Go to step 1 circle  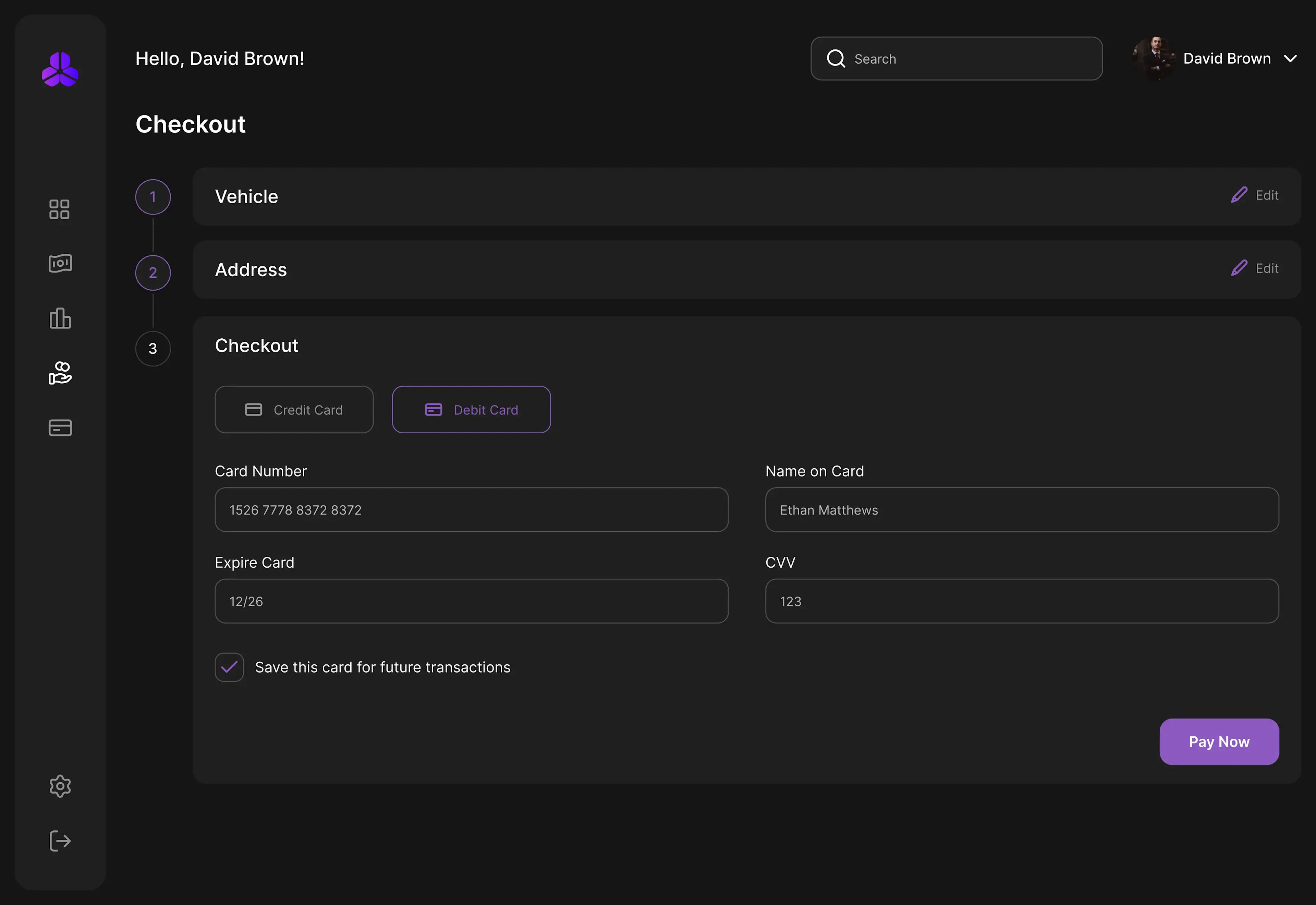[153, 197]
